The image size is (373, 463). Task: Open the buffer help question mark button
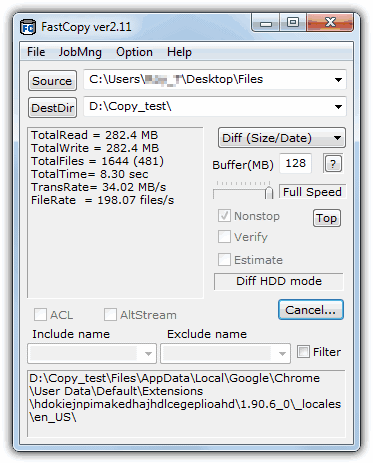(333, 164)
